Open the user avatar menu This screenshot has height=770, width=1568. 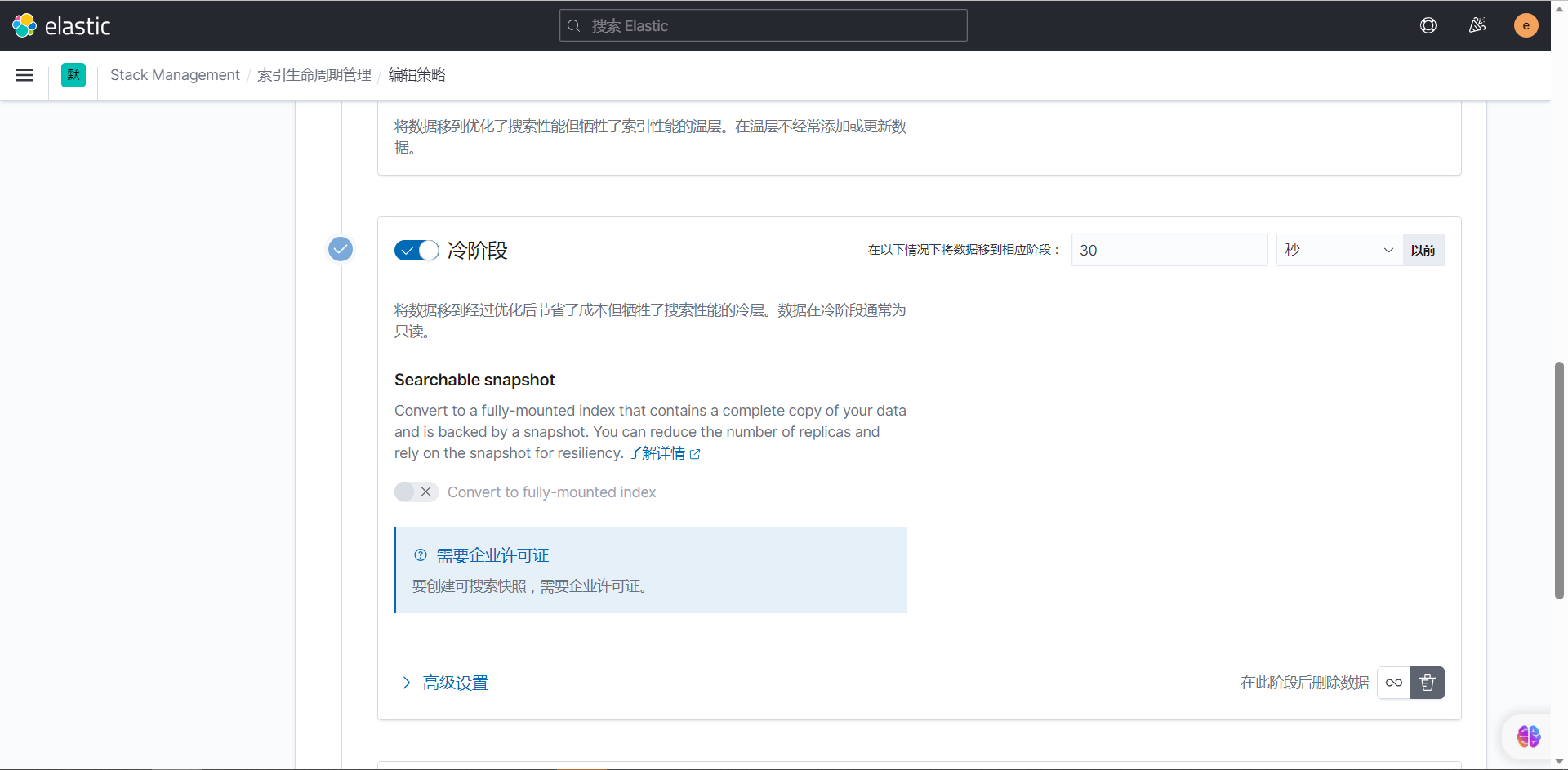tap(1526, 25)
